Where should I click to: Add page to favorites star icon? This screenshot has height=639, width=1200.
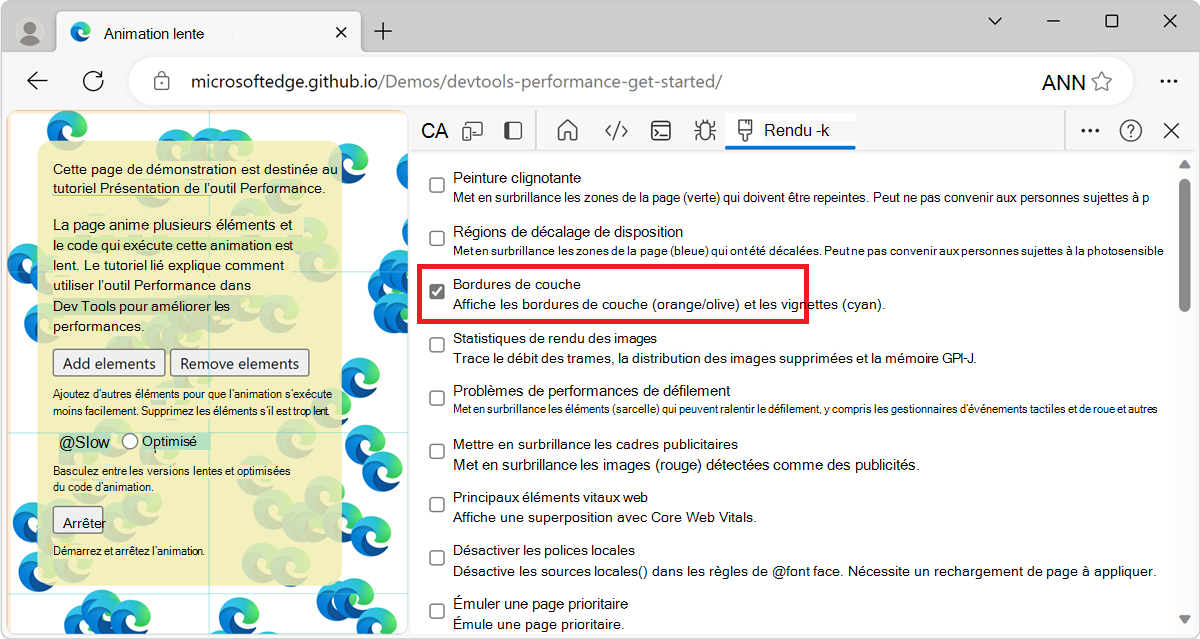coord(1101,81)
